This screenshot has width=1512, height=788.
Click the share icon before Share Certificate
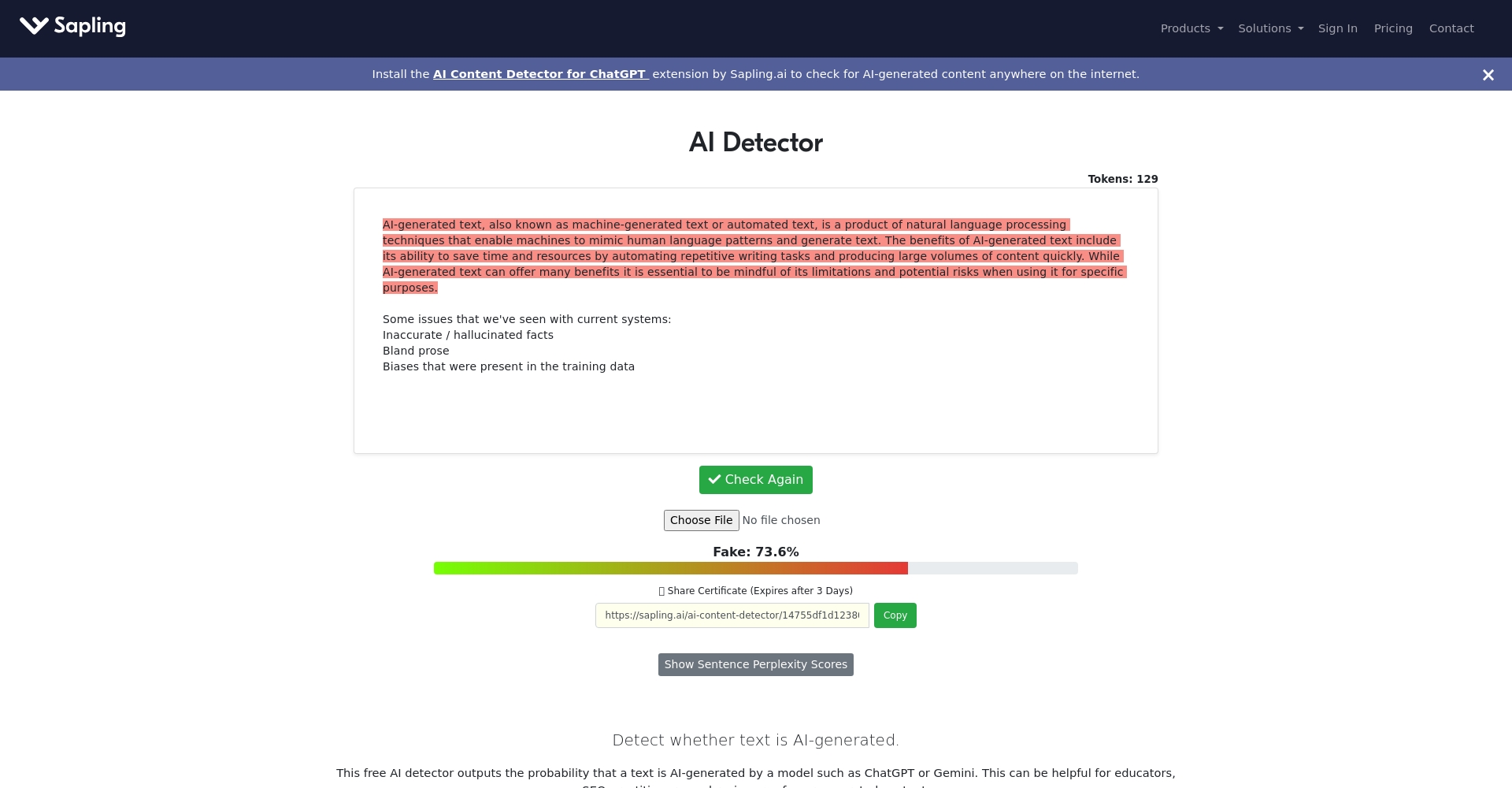click(x=661, y=590)
